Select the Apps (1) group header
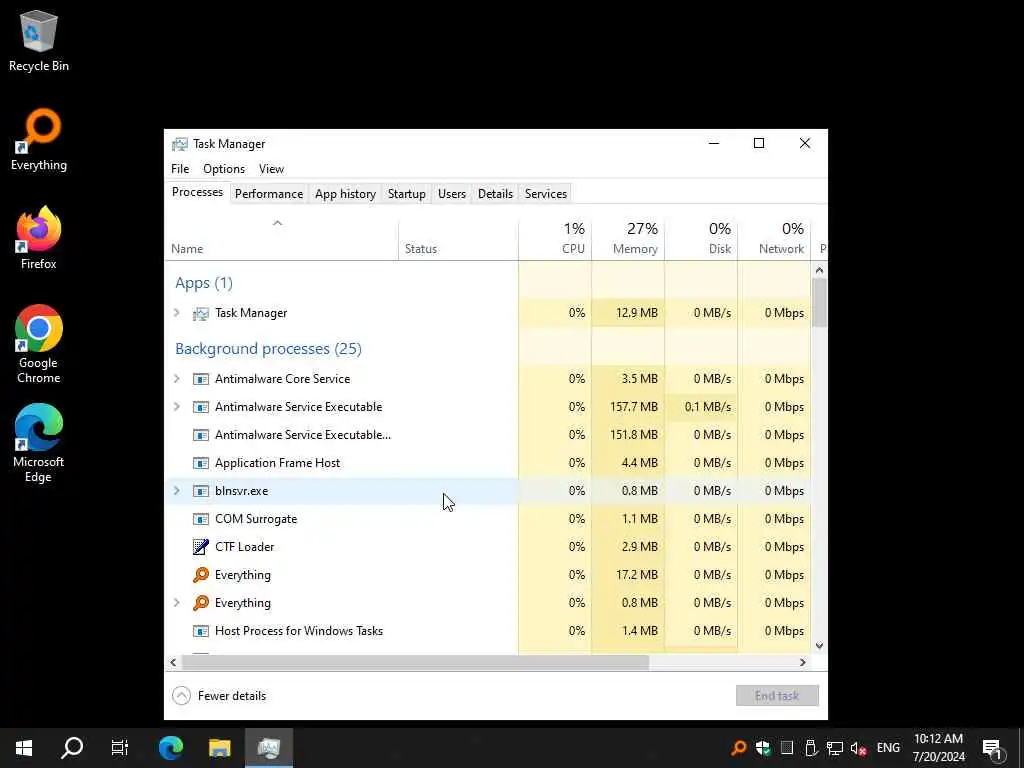The height and width of the screenshot is (768, 1024). click(x=204, y=283)
